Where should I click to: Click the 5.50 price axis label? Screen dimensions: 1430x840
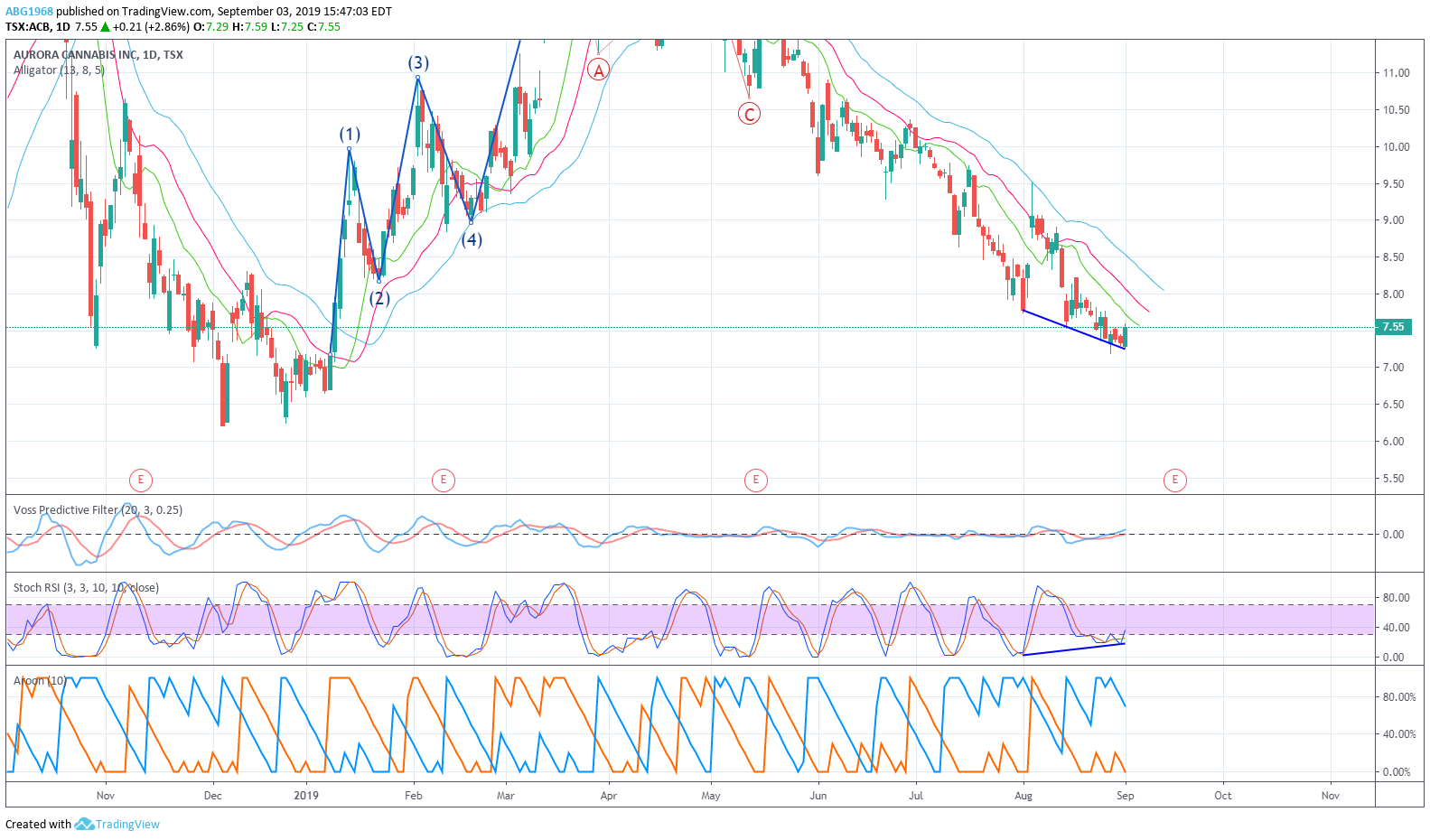pos(1393,479)
